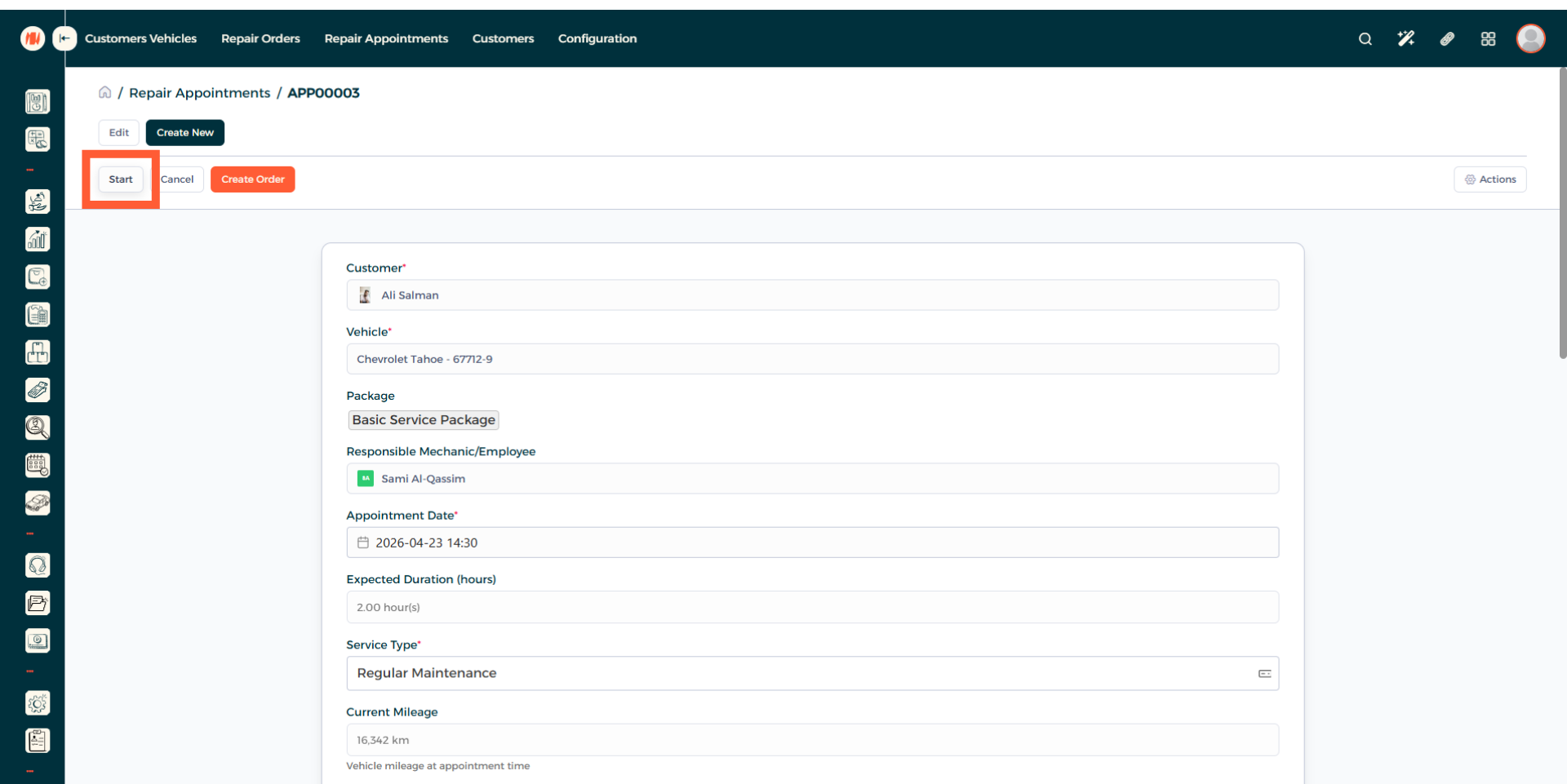The image size is (1567, 784).
Task: Go to the Repair Orders menu
Action: (260, 38)
